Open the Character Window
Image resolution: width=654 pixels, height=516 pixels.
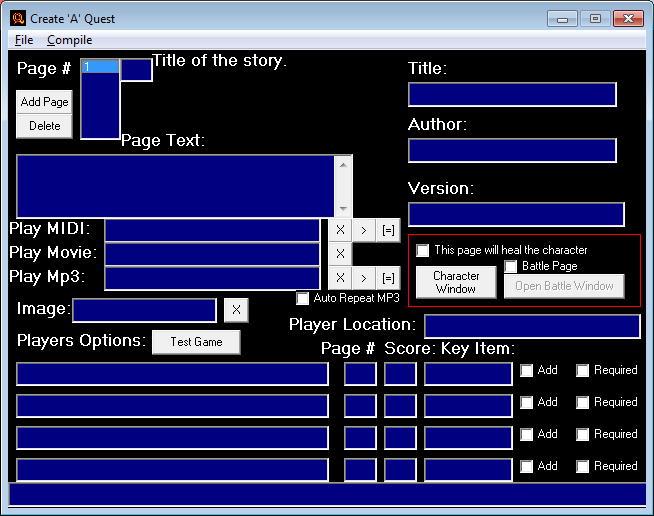(x=456, y=282)
